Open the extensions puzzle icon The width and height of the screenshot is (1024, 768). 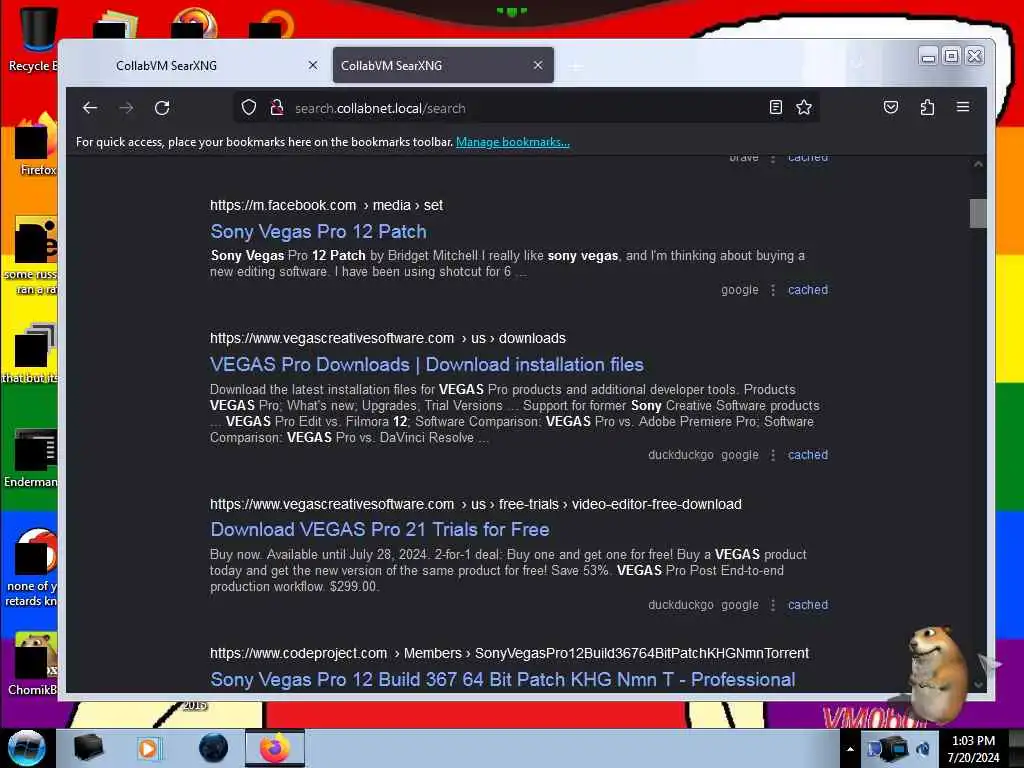coord(927,107)
